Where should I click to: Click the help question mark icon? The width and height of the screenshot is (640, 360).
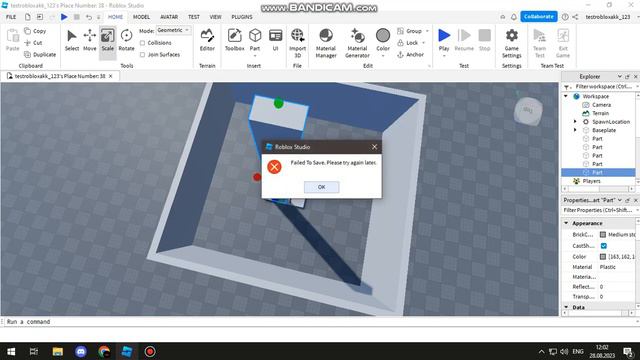tap(565, 17)
